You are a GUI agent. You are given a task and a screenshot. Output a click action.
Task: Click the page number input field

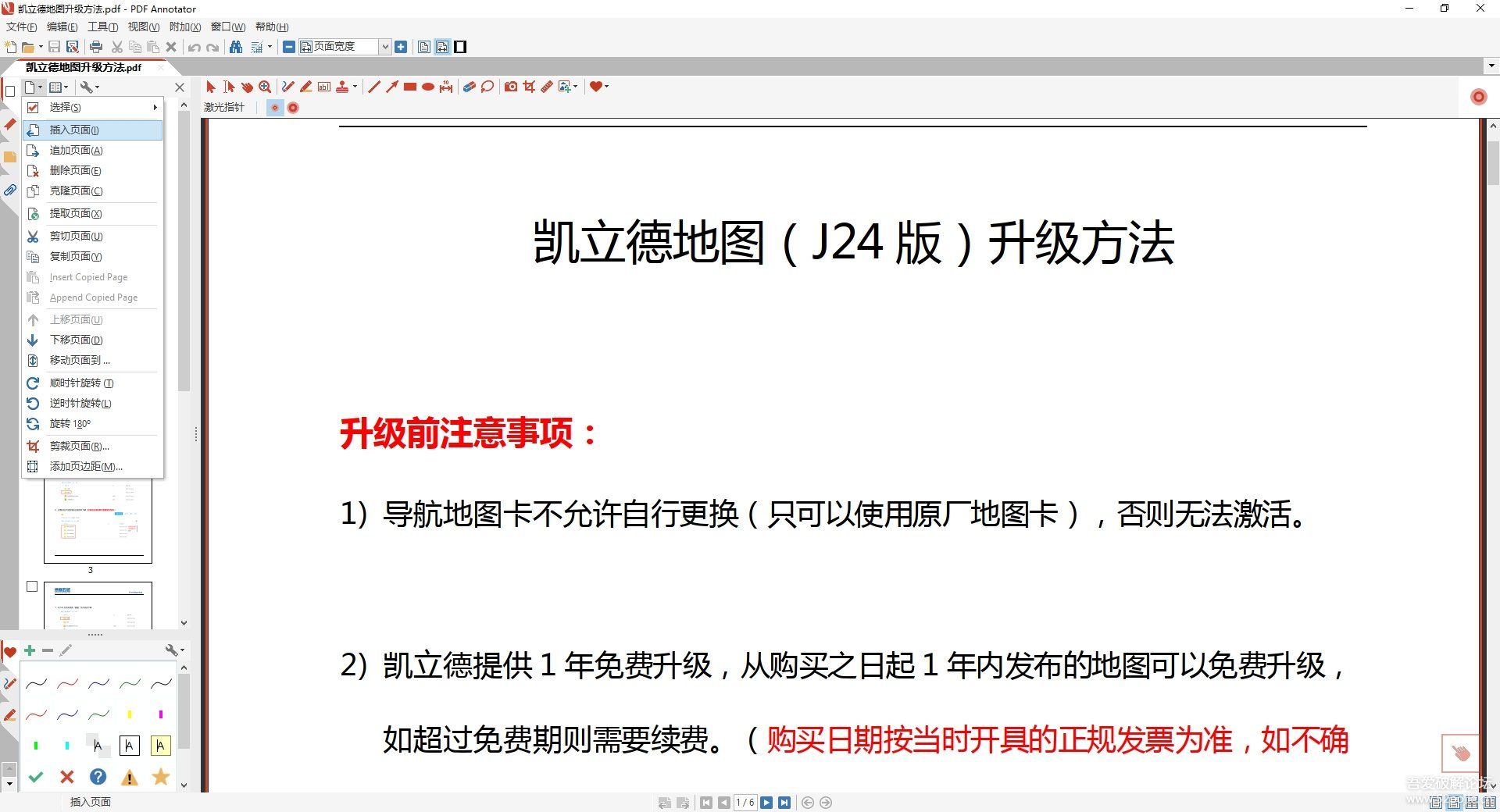tap(746, 802)
